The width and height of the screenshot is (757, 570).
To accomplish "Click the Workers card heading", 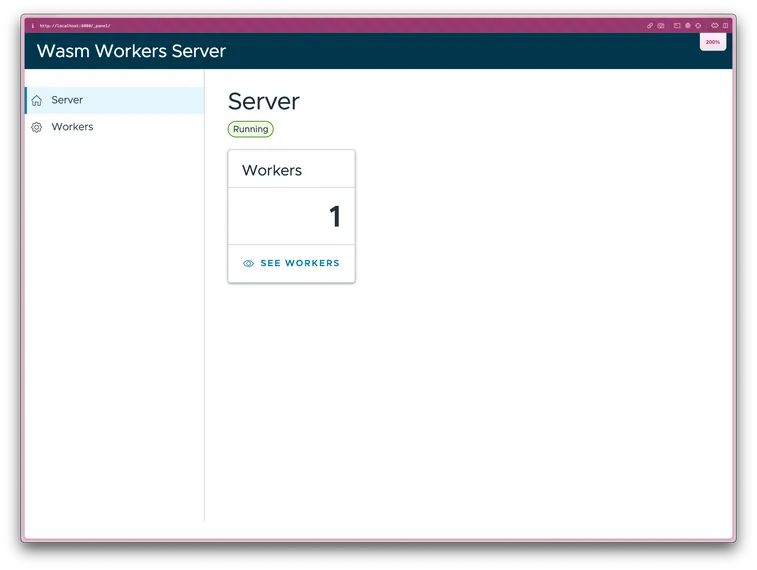I will point(272,170).
